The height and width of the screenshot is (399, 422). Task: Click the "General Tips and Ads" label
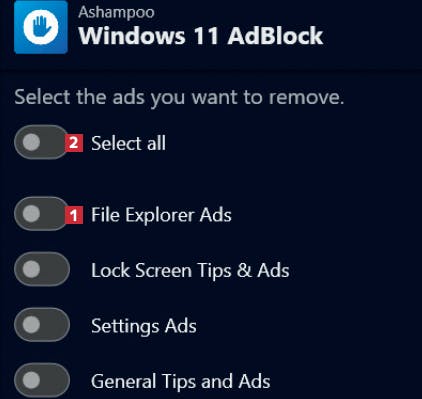[x=181, y=381]
